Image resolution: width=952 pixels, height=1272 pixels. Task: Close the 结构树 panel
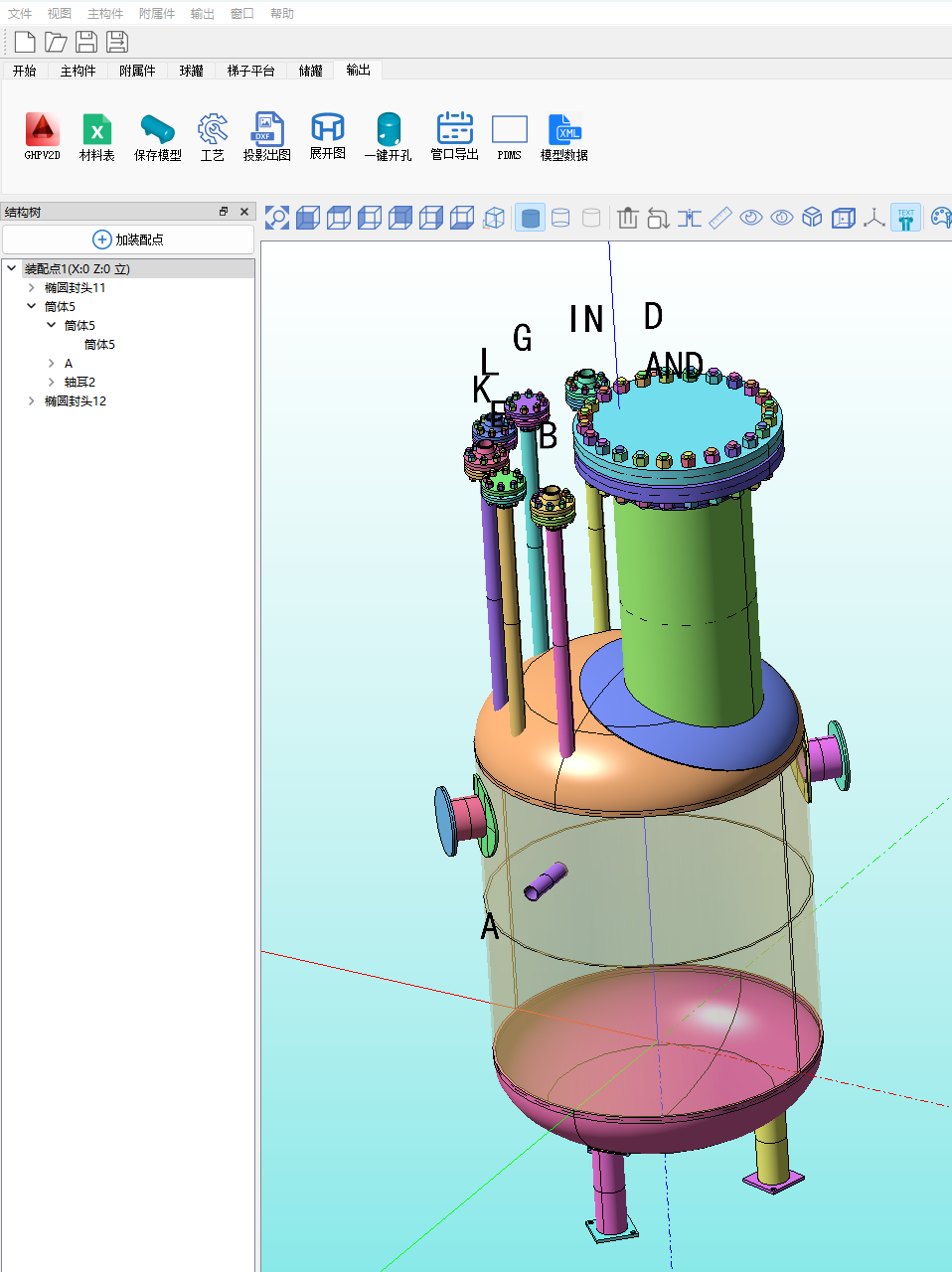point(244,212)
